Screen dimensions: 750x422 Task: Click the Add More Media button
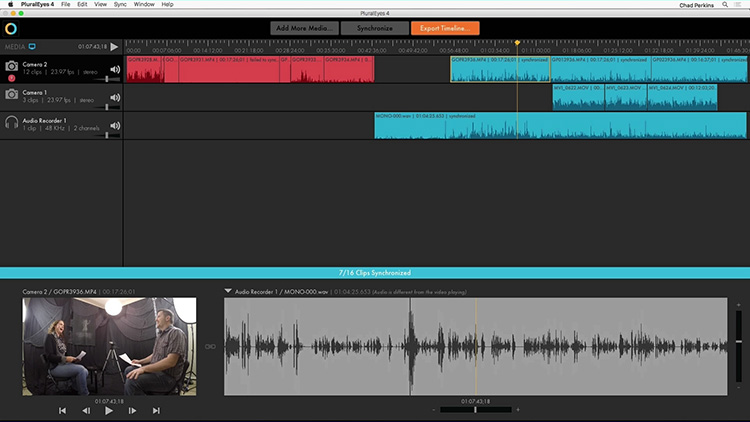(304, 28)
